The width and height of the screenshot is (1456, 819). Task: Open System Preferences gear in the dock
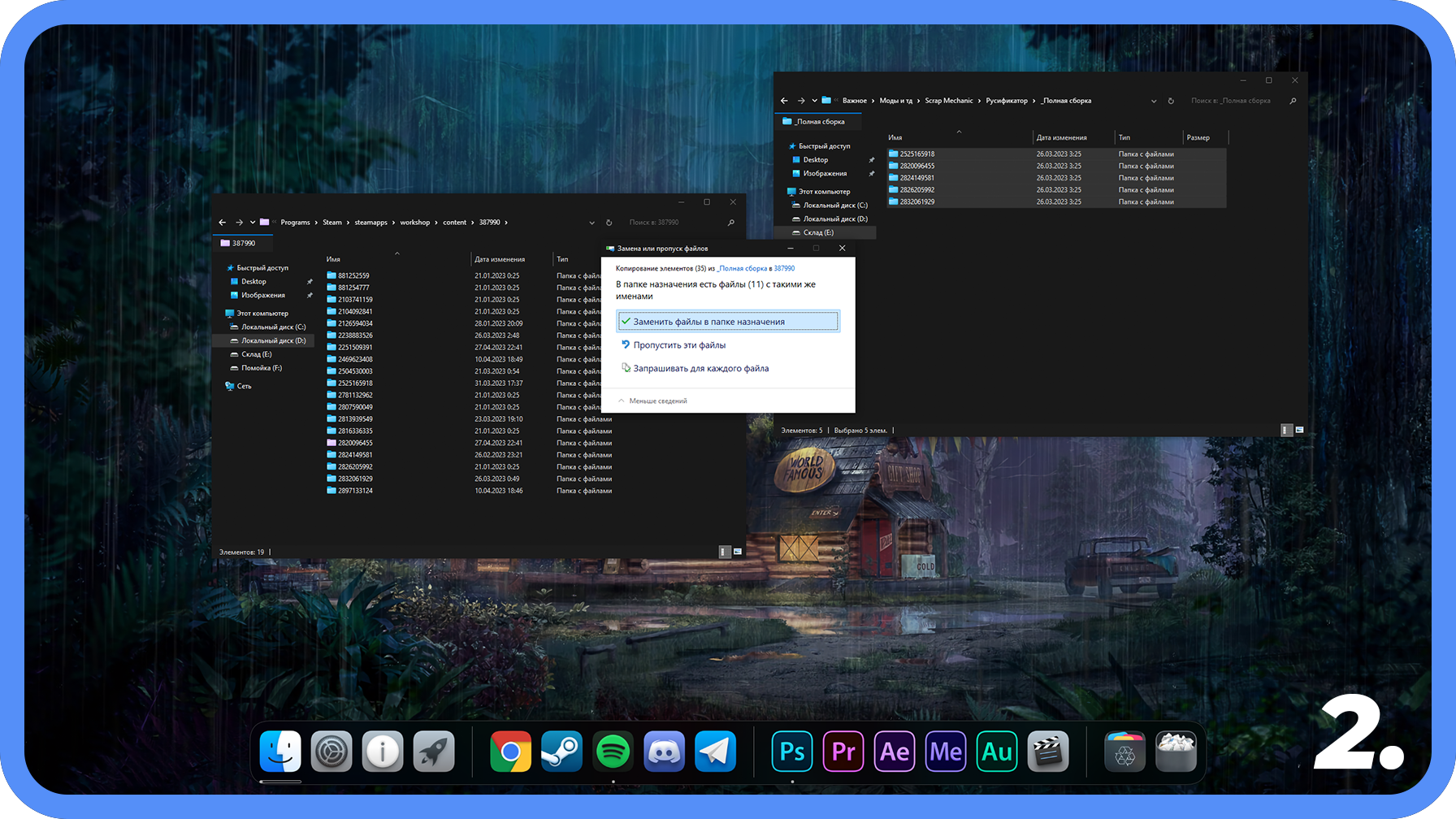click(331, 752)
